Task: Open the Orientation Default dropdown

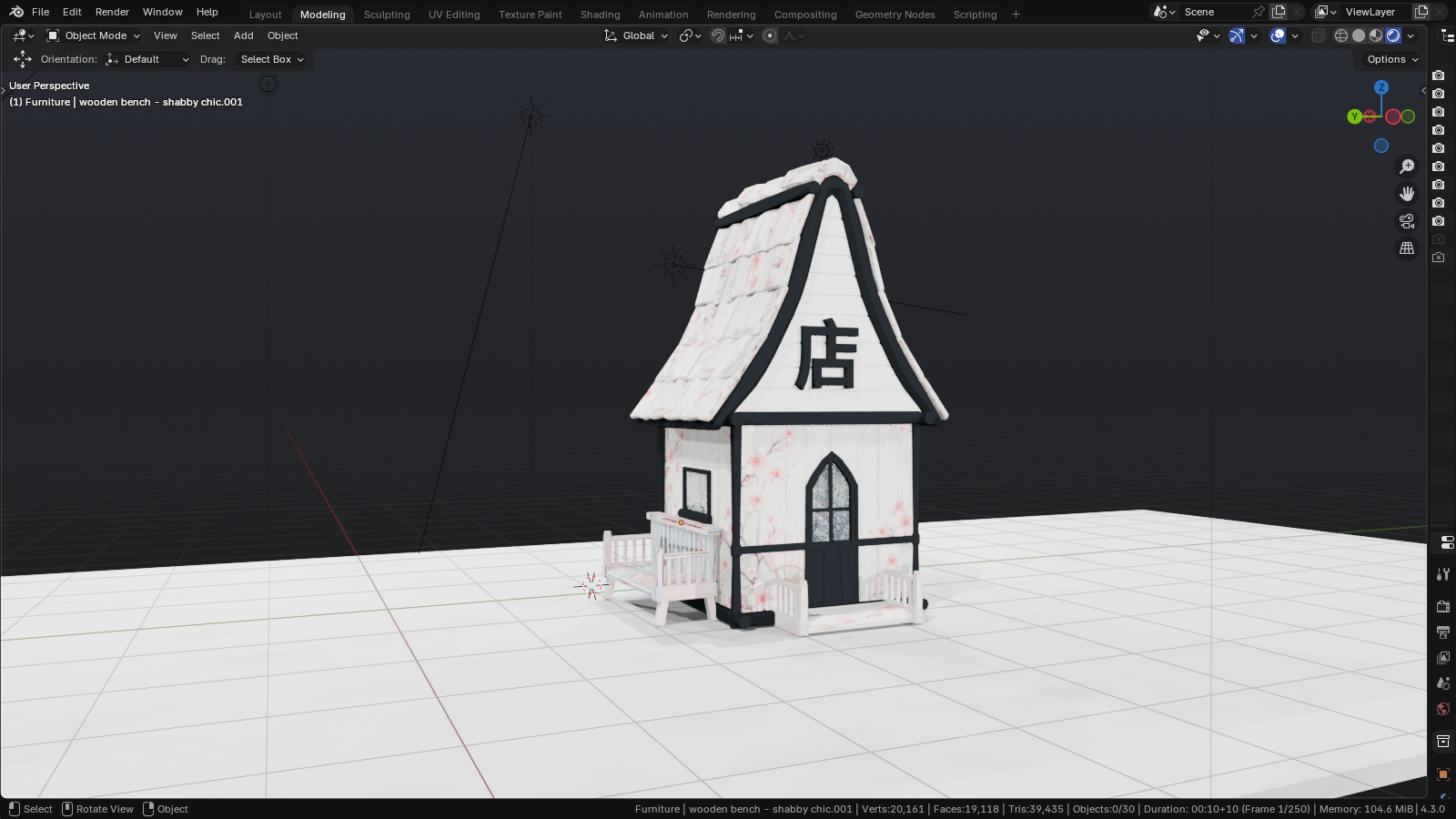Action: coord(147,59)
